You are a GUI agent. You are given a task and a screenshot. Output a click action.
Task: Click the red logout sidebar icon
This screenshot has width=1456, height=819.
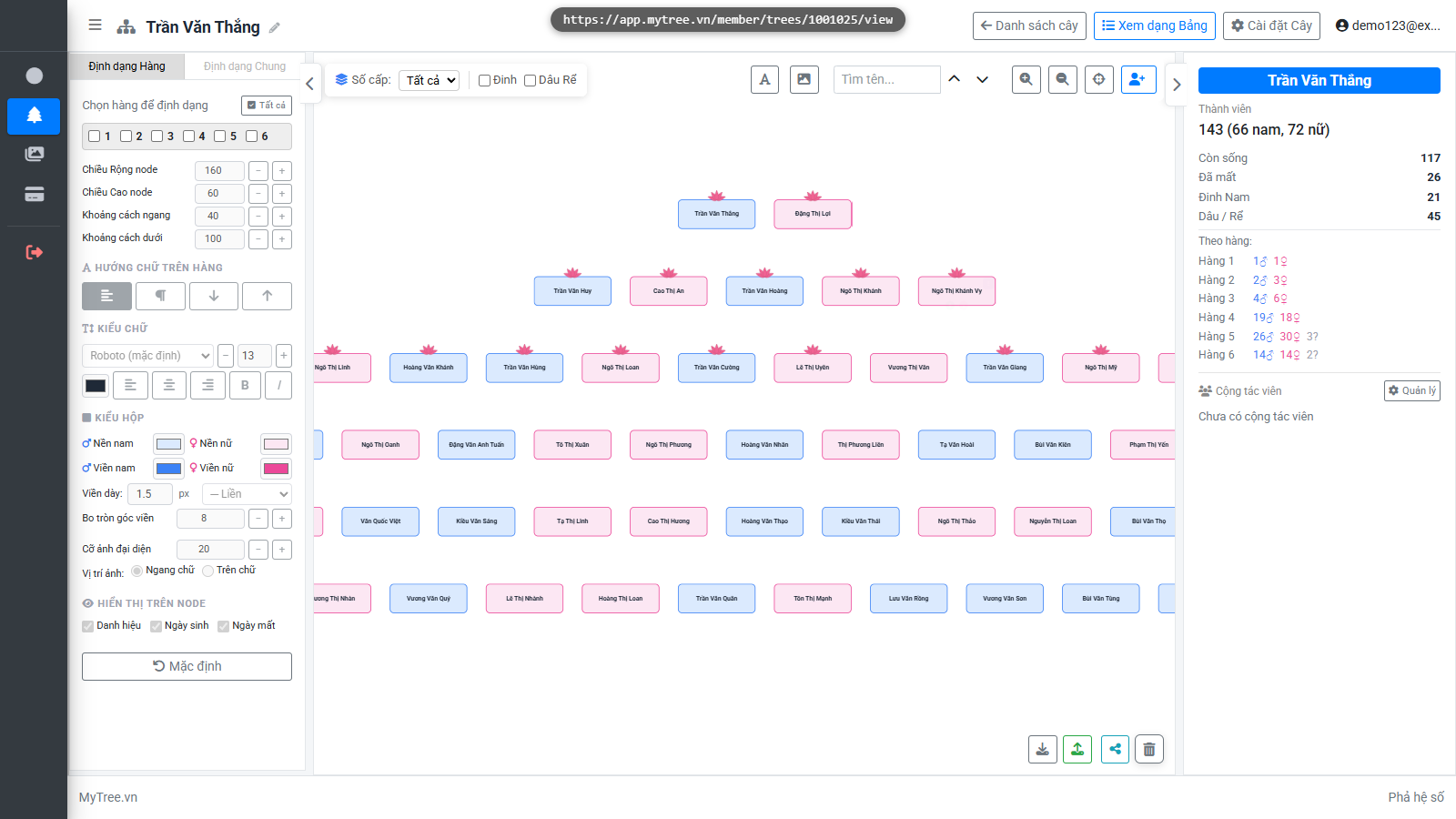[34, 252]
